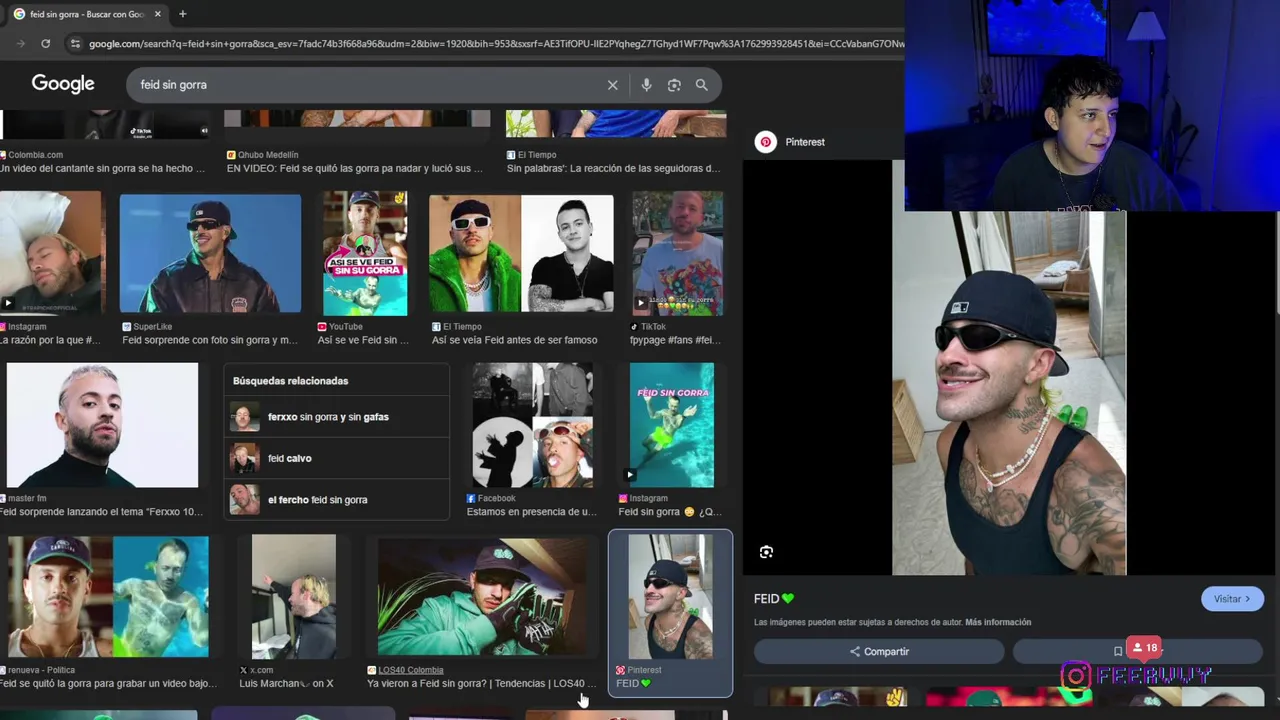The width and height of the screenshot is (1280, 720).
Task: Click 'Ya vieron a Feid sin gorra?' caption
Action: pyautogui.click(x=481, y=684)
